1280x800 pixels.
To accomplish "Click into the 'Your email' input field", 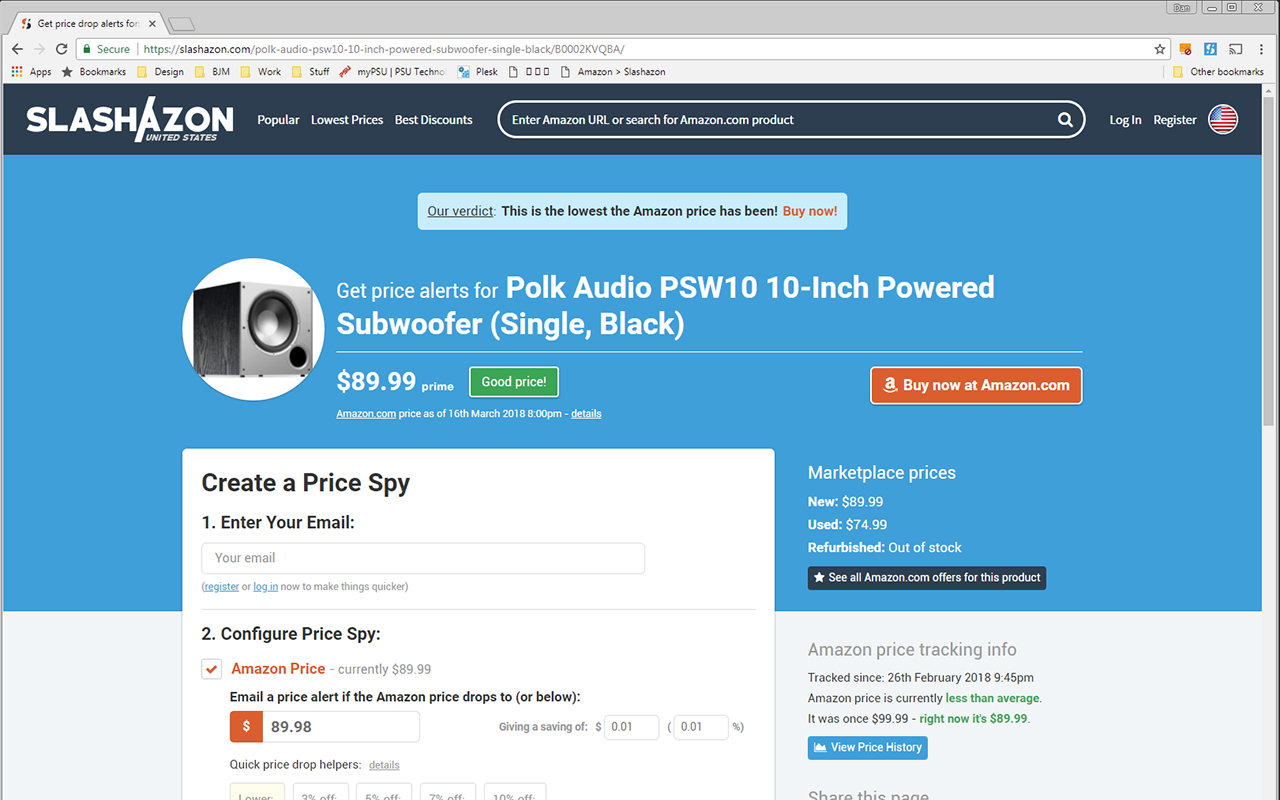I will (x=423, y=558).
